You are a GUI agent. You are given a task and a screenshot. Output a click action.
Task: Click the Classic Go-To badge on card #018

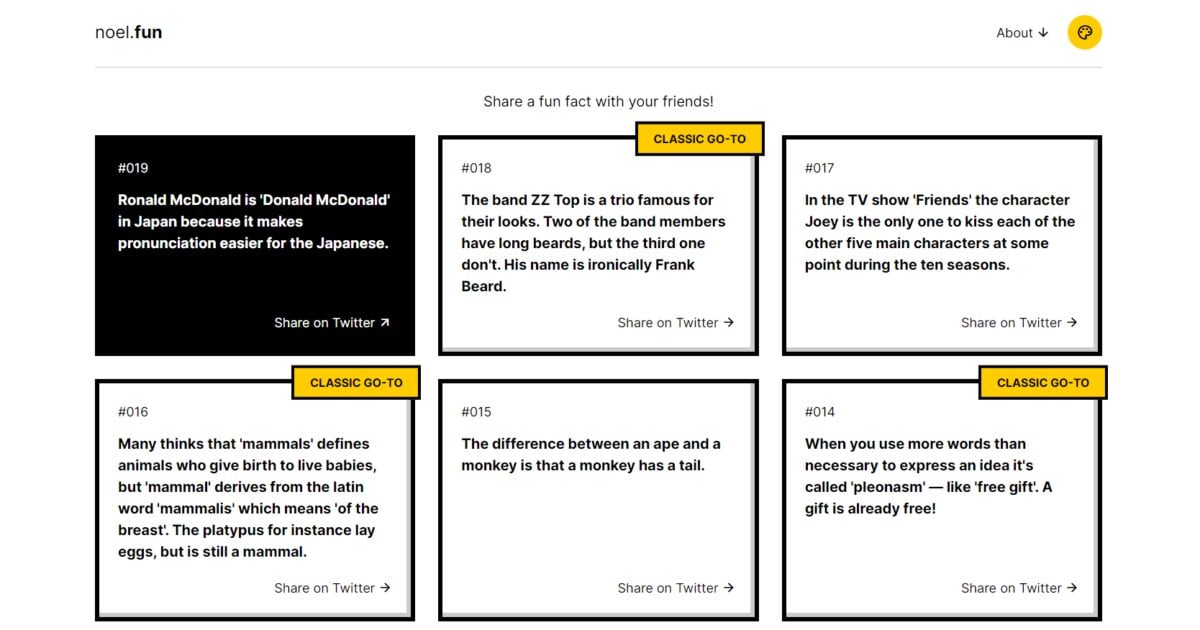click(700, 139)
